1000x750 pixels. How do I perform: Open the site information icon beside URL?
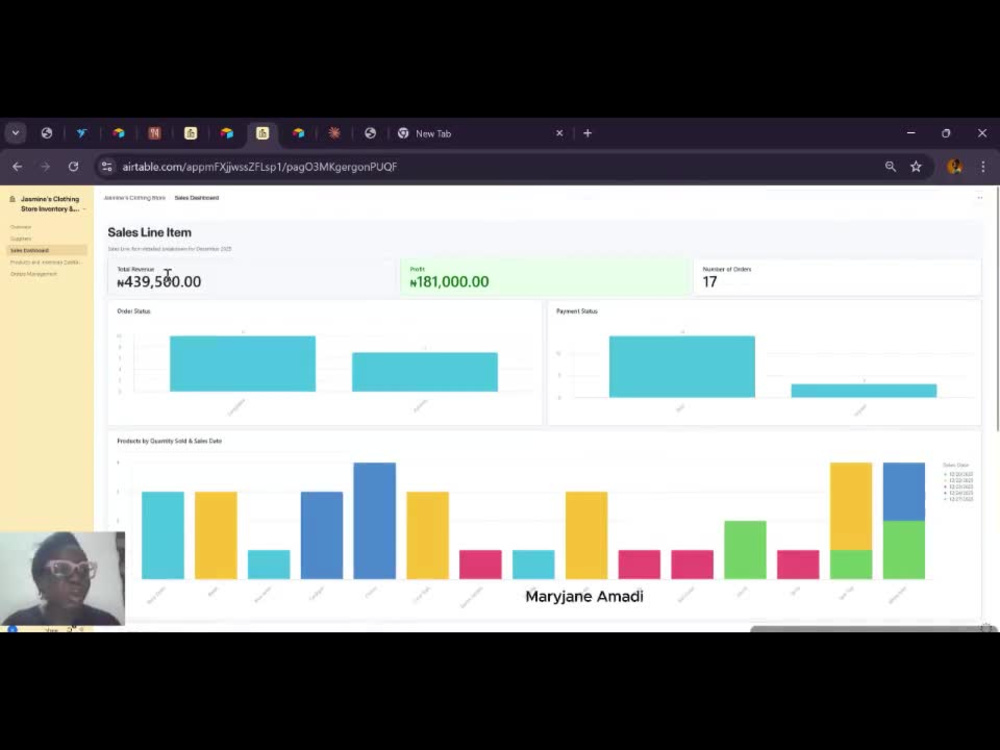[107, 166]
